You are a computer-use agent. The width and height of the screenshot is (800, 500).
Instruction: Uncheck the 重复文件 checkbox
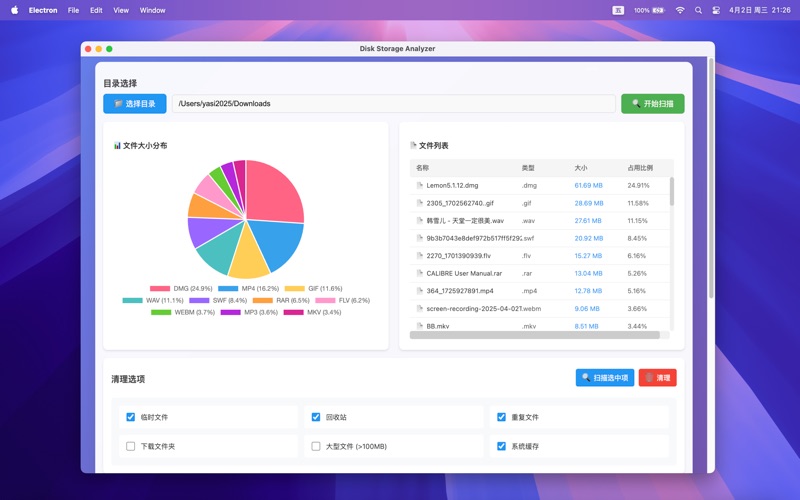click(x=502, y=417)
